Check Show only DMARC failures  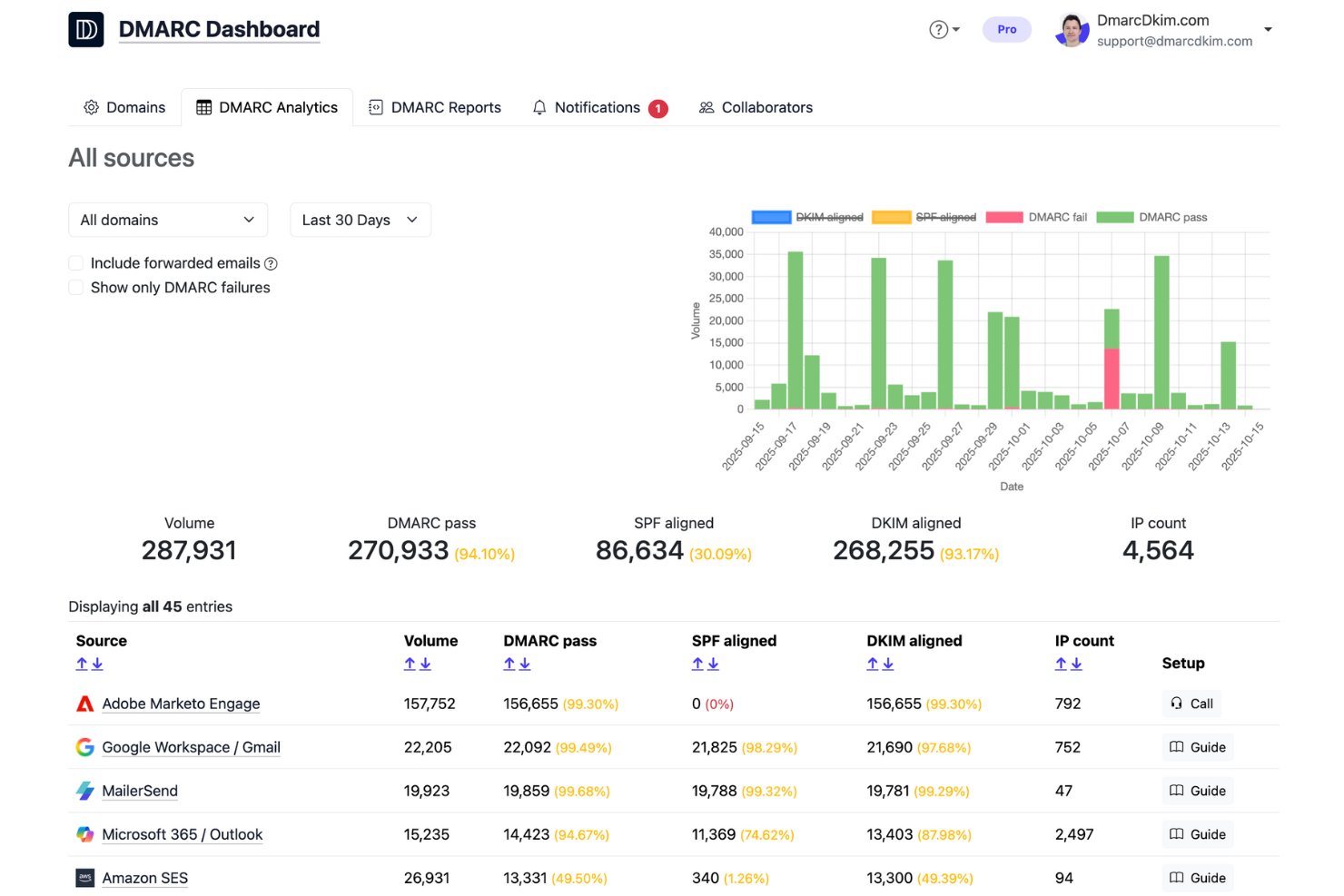coord(75,287)
